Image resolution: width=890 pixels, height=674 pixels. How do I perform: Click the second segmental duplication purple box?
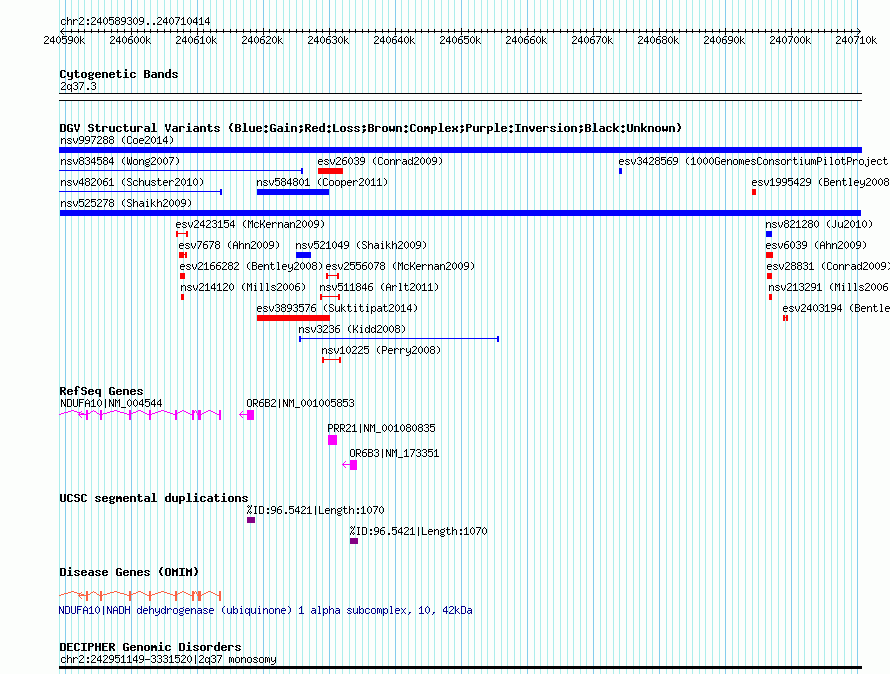pyautogui.click(x=354, y=541)
